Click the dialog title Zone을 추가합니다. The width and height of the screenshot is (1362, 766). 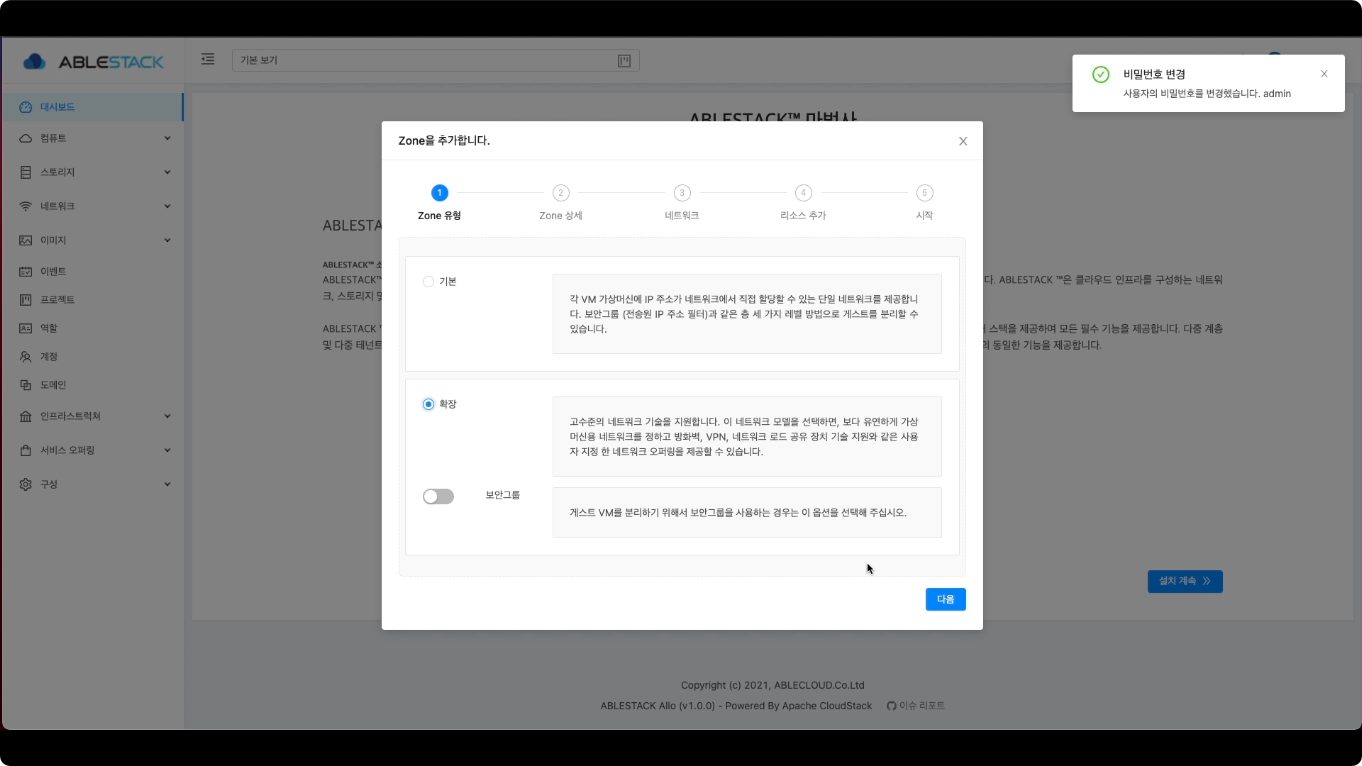[x=444, y=141]
